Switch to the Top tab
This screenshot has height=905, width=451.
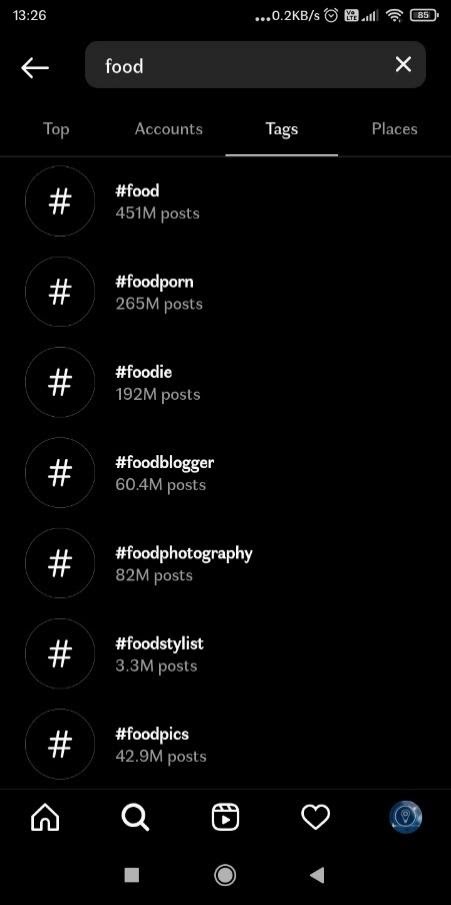[56, 129]
